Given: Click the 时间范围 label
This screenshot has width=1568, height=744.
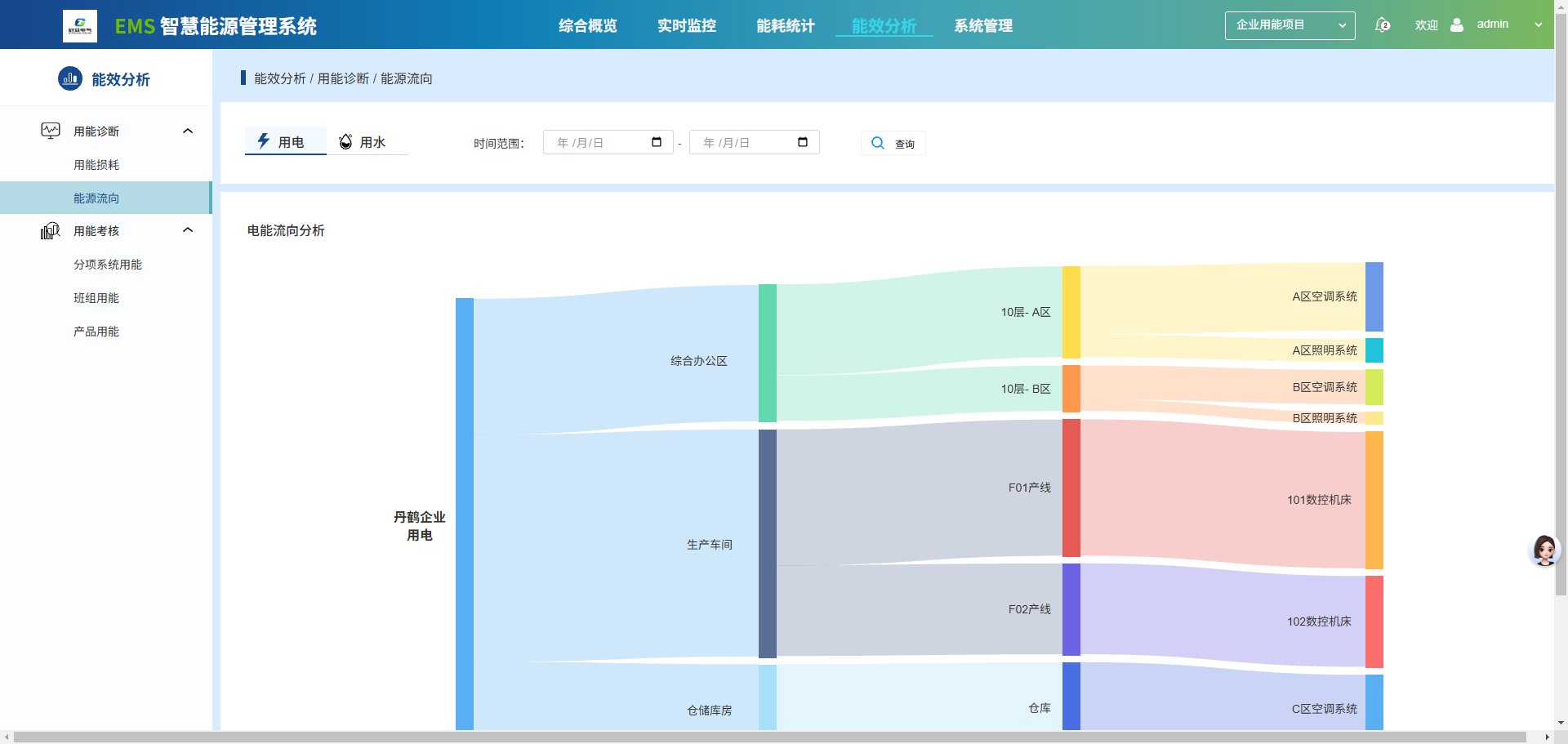Looking at the screenshot, I should pyautogui.click(x=499, y=143).
